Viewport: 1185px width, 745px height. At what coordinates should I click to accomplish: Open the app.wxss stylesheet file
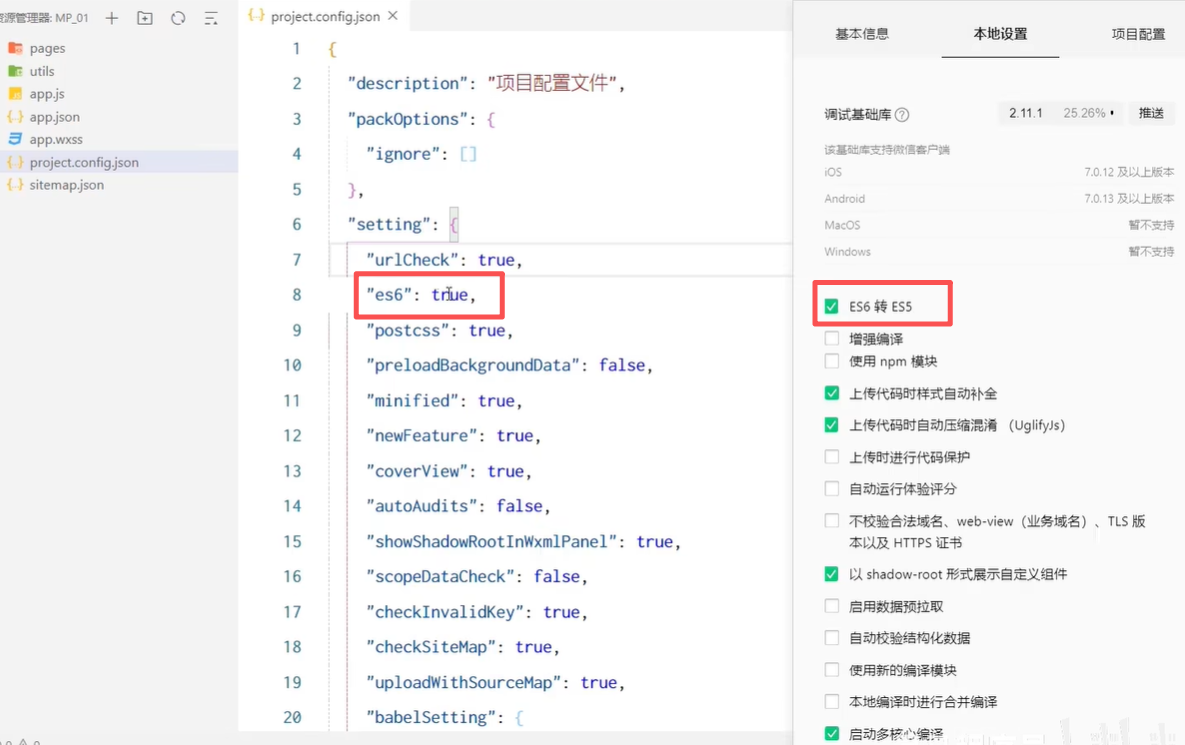point(59,139)
